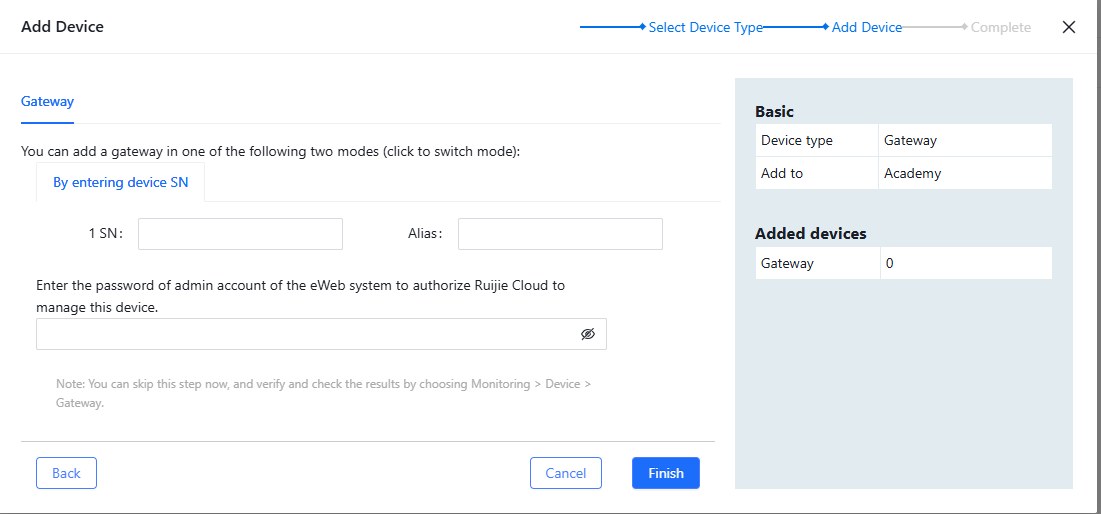The width and height of the screenshot is (1101, 514).
Task: Click the eWeb password instruction text
Action: tap(301, 296)
